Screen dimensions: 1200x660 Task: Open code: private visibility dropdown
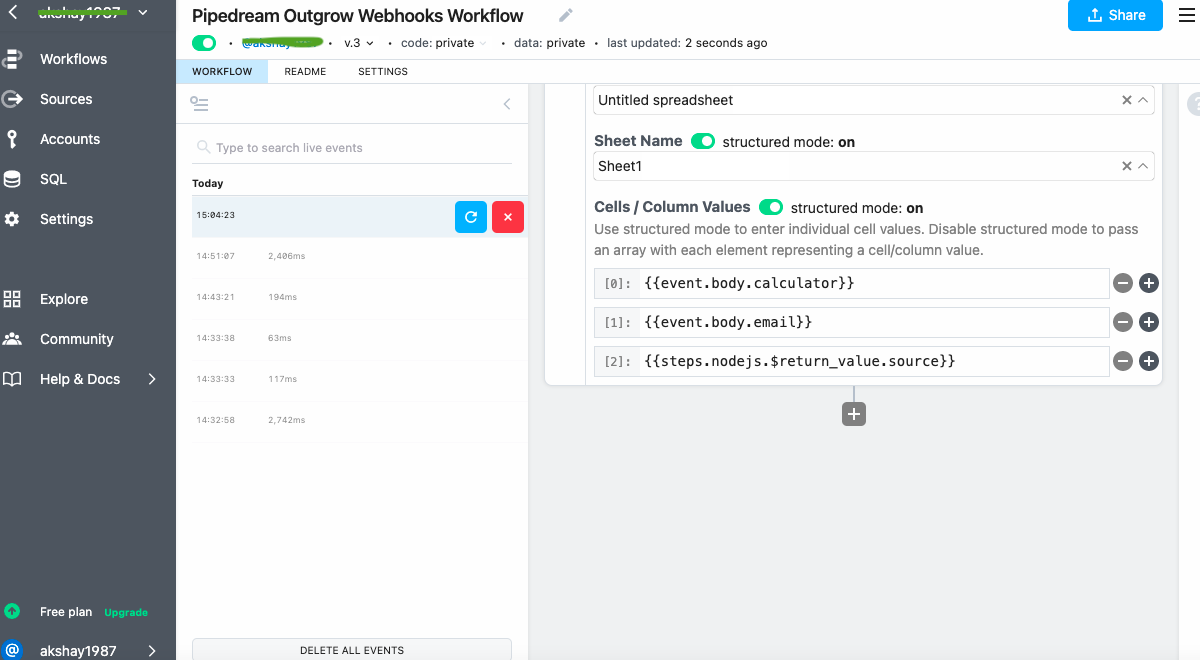(x=443, y=43)
